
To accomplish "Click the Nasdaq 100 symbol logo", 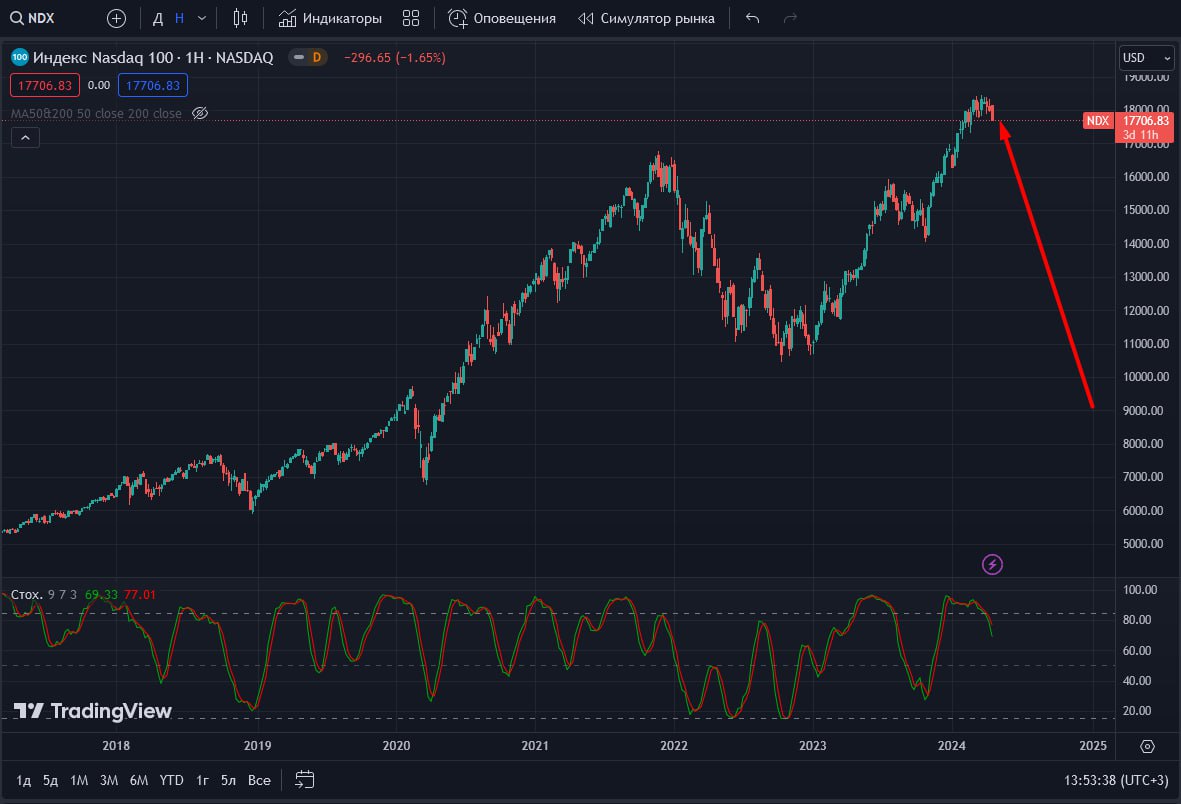I will tap(20, 57).
